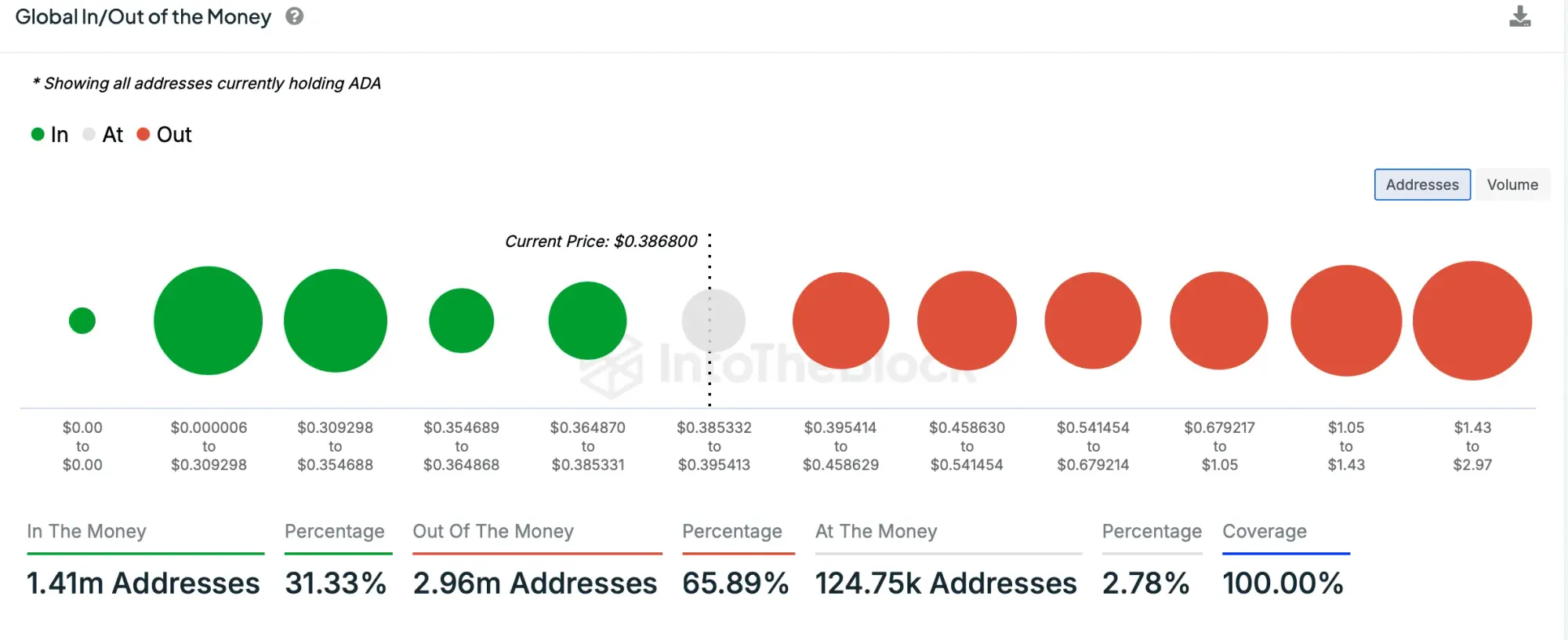Click the At The Money heading
This screenshot has height=640, width=1568.
[x=877, y=531]
